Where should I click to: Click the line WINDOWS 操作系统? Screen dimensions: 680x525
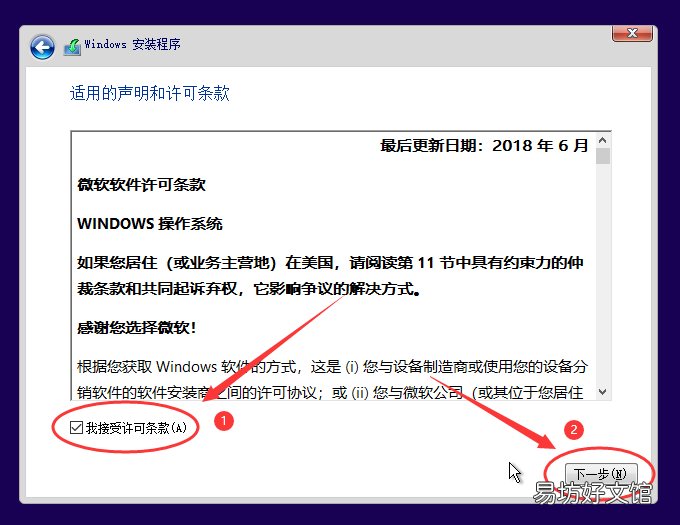tap(150, 224)
